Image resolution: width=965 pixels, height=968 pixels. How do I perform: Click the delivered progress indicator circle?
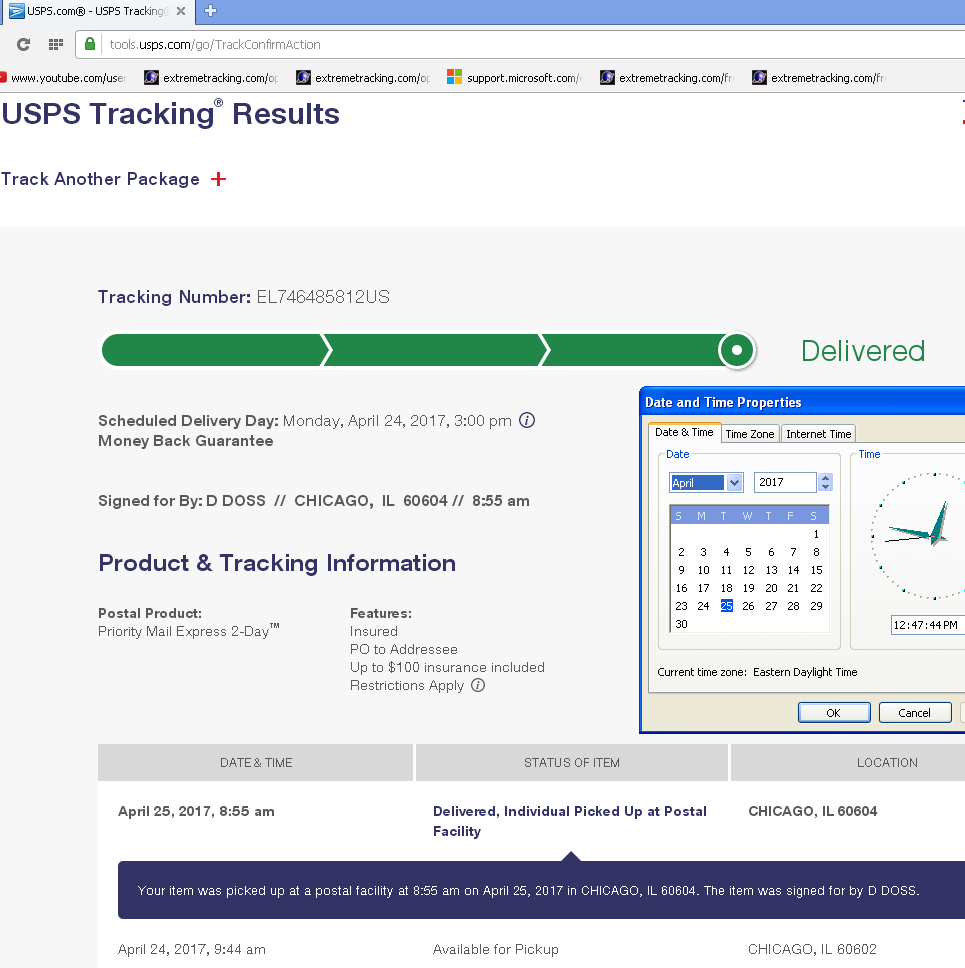pos(737,350)
